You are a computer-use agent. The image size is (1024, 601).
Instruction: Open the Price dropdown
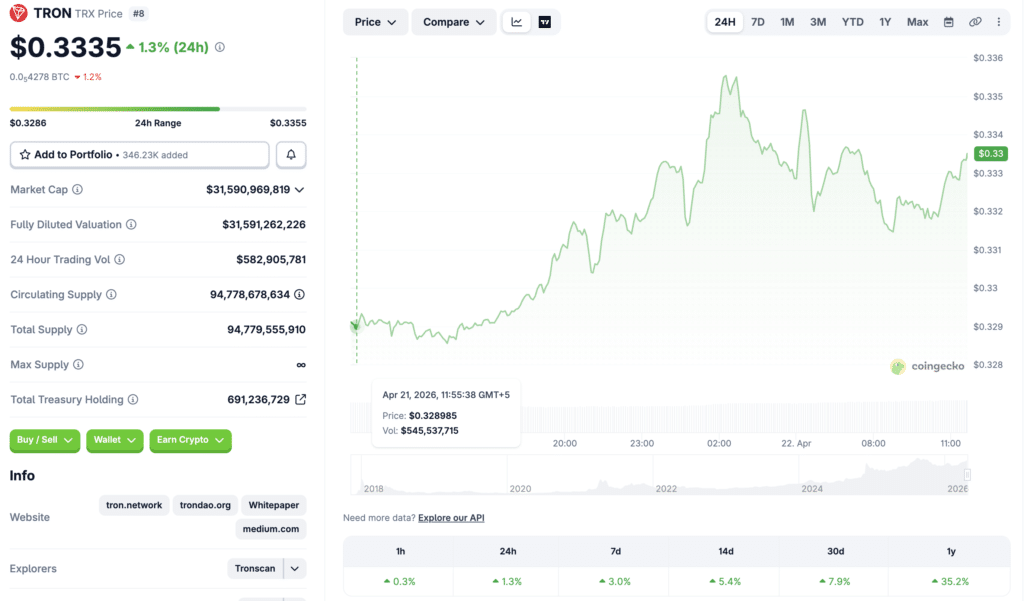(x=375, y=22)
